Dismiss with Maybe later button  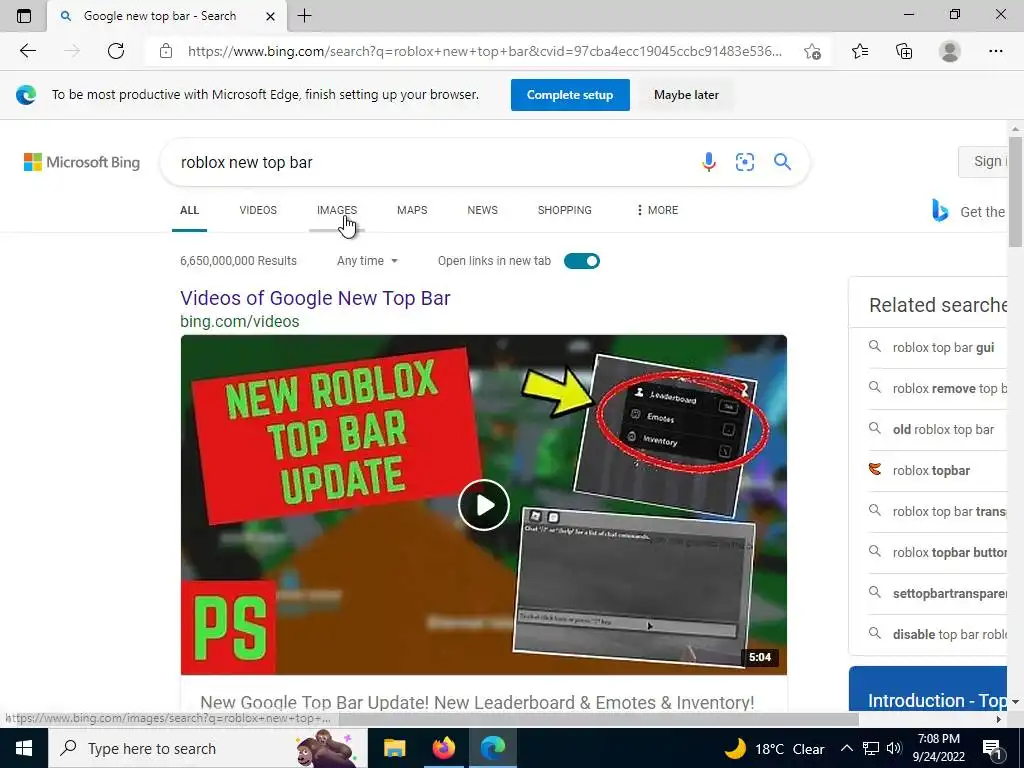pyautogui.click(x=686, y=95)
